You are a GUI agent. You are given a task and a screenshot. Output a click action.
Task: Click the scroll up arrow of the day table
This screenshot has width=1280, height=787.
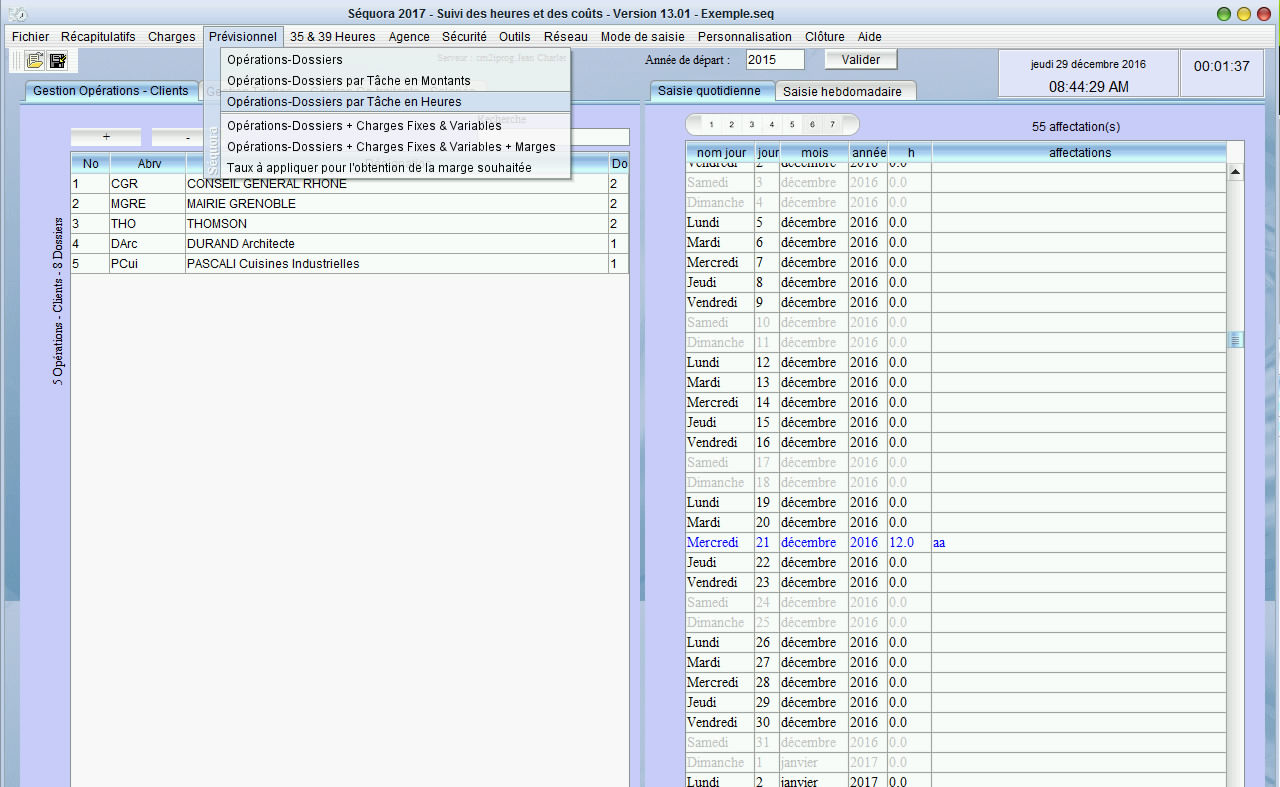tap(1236, 173)
